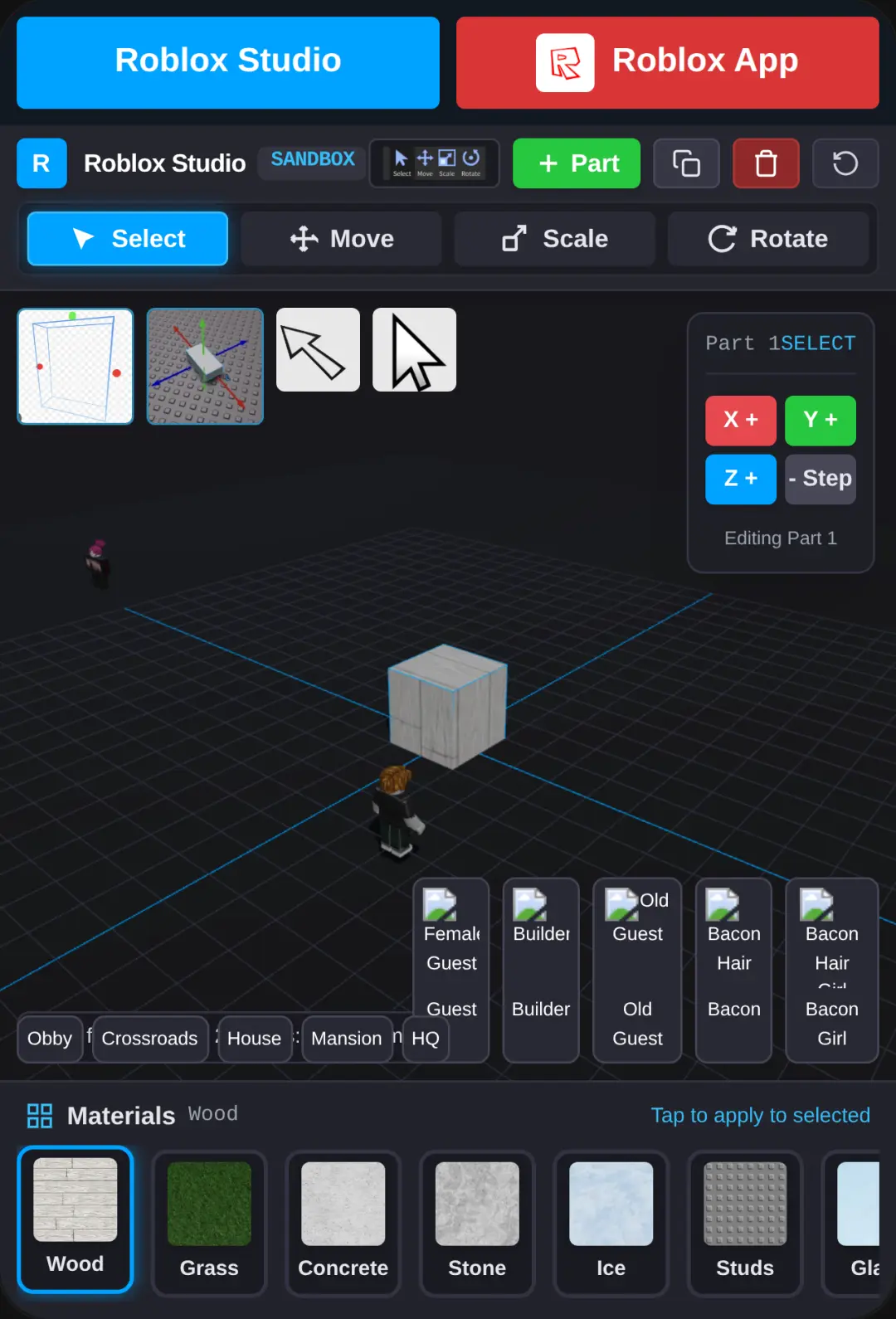Delete the selected part with trash icon

click(x=766, y=163)
